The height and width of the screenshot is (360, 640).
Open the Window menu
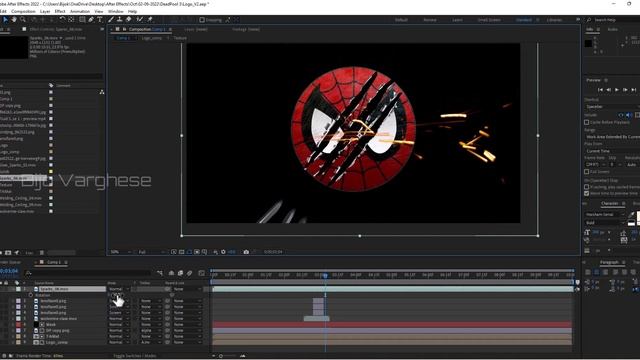pyautogui.click(x=116, y=11)
